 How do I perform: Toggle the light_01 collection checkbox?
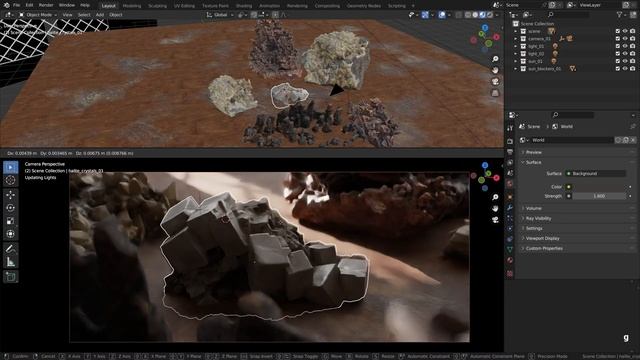[x=618, y=46]
